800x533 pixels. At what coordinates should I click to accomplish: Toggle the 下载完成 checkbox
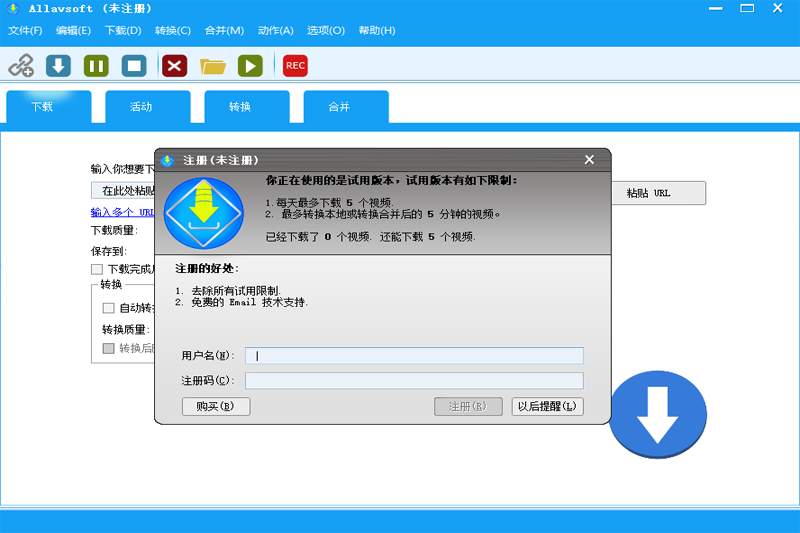(97, 269)
